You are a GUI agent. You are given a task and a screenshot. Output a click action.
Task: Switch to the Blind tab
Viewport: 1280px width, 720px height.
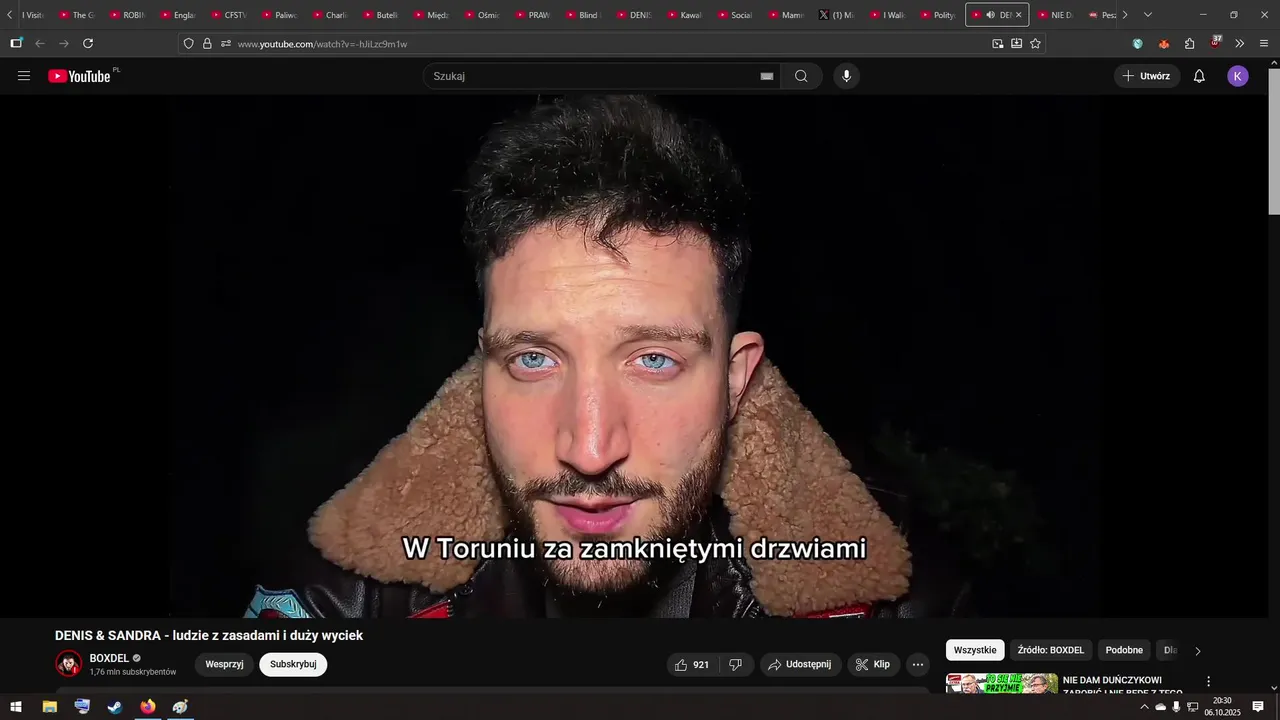point(584,15)
